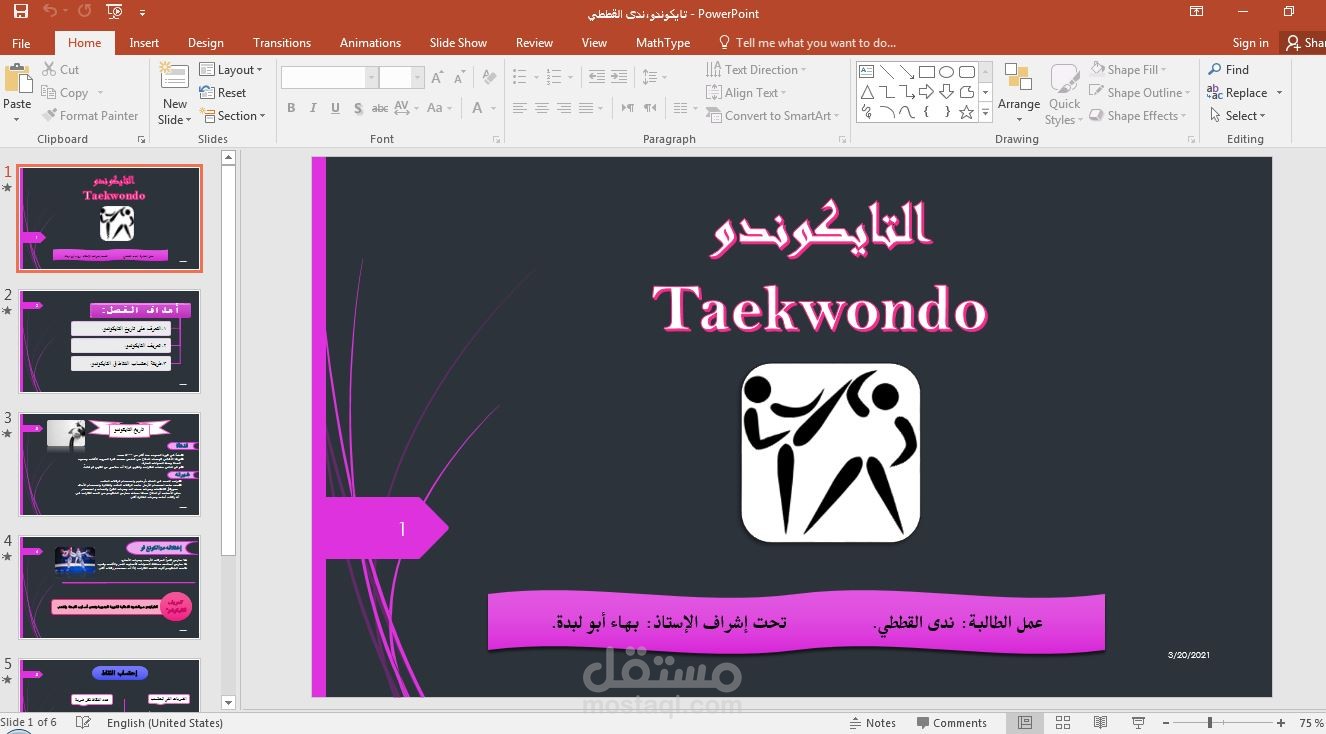The height and width of the screenshot is (734, 1326).
Task: Select the Format Painter tool
Action: pos(90,116)
